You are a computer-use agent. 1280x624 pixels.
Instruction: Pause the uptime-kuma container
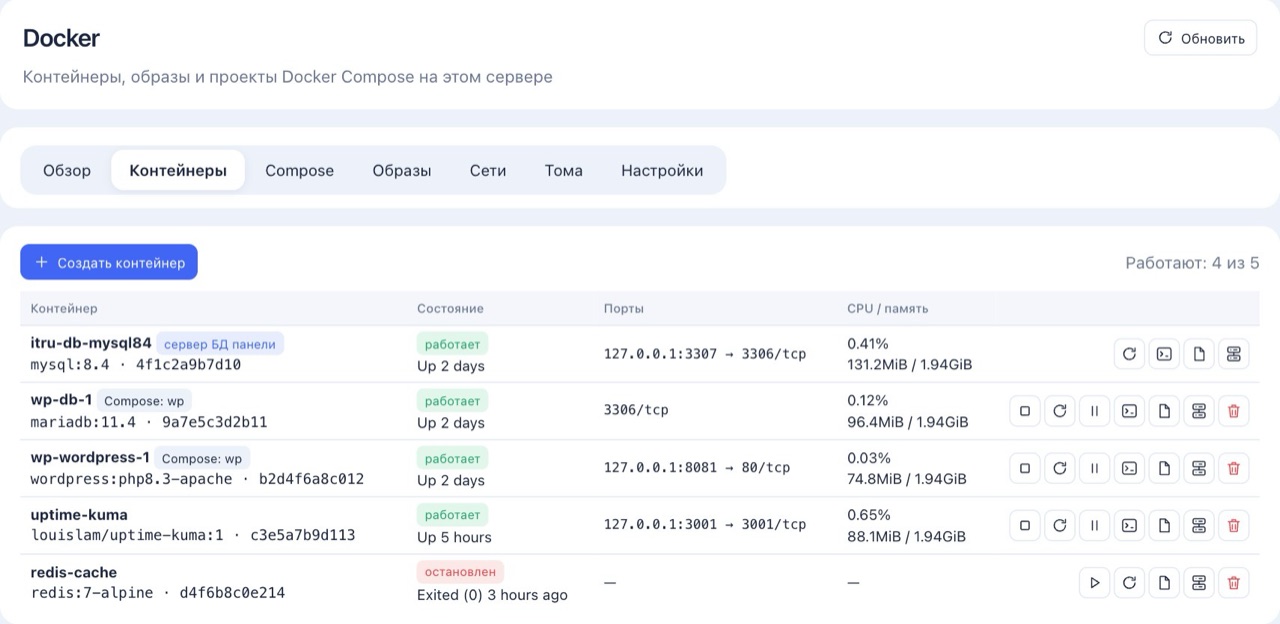click(1095, 525)
